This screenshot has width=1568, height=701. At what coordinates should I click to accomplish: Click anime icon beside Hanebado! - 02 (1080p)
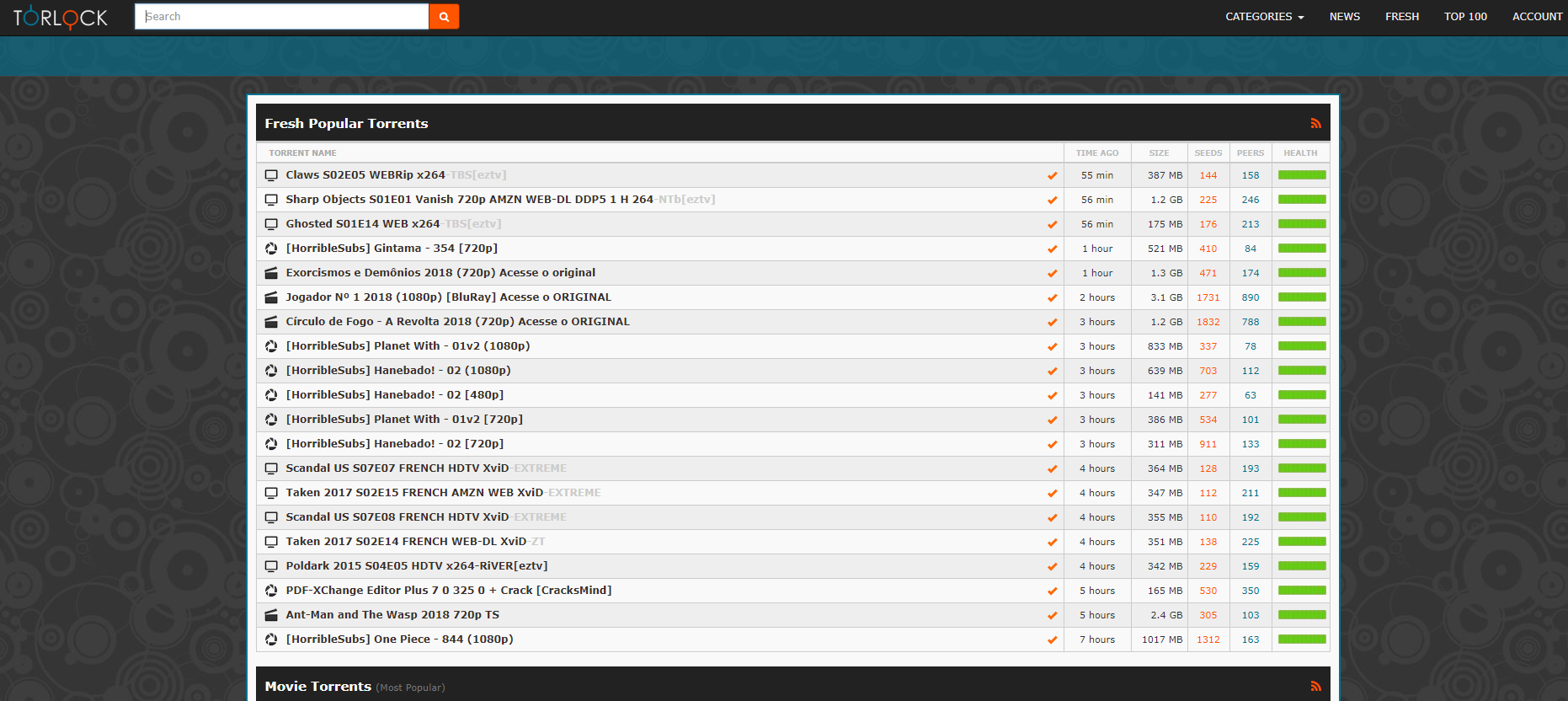(x=271, y=371)
